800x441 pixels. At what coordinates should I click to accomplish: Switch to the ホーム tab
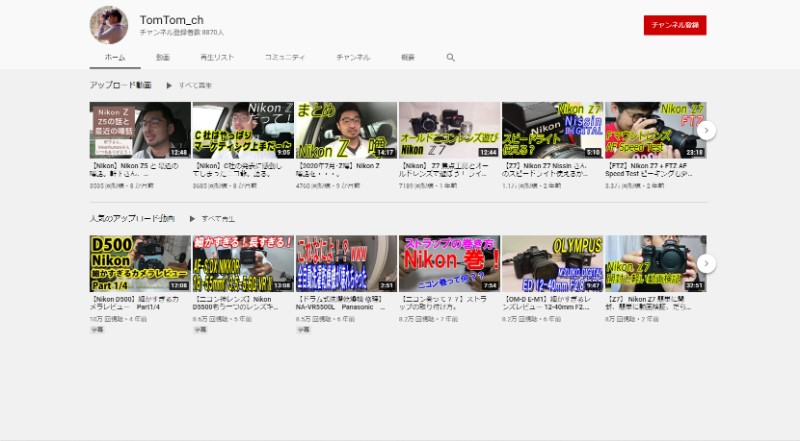coord(115,57)
